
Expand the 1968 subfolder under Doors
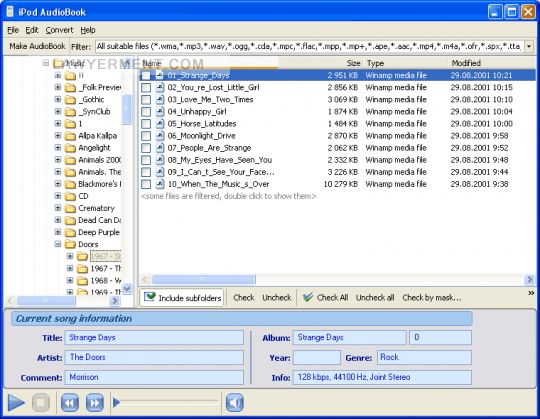pyautogui.click(x=70, y=280)
